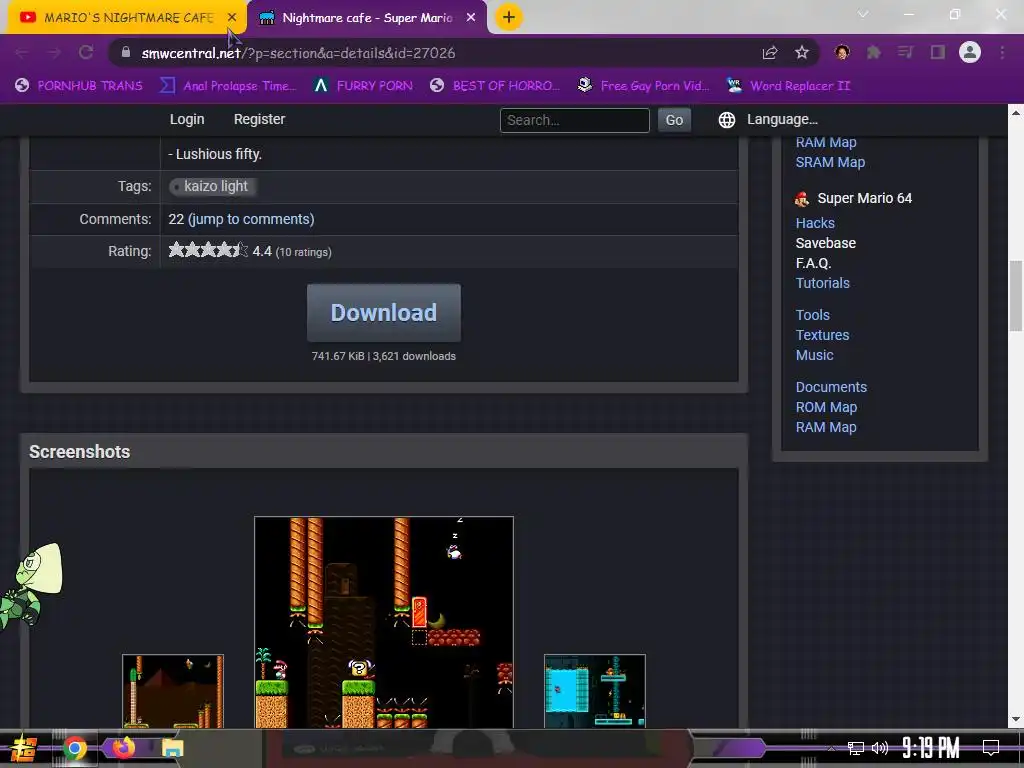Open the Windows Start menu
1024x768 pixels.
click(24, 748)
